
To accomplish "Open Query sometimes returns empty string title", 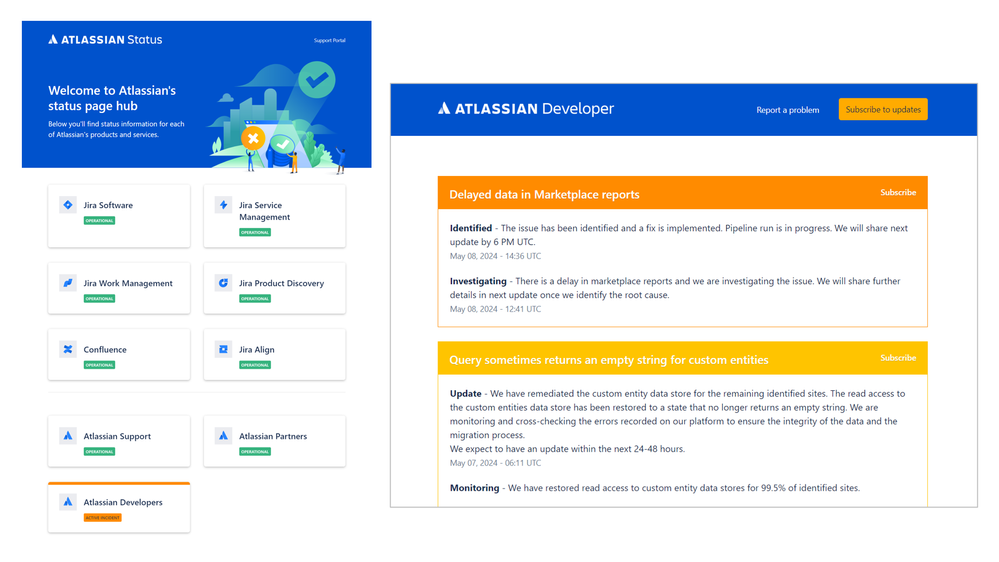I will point(608,360).
